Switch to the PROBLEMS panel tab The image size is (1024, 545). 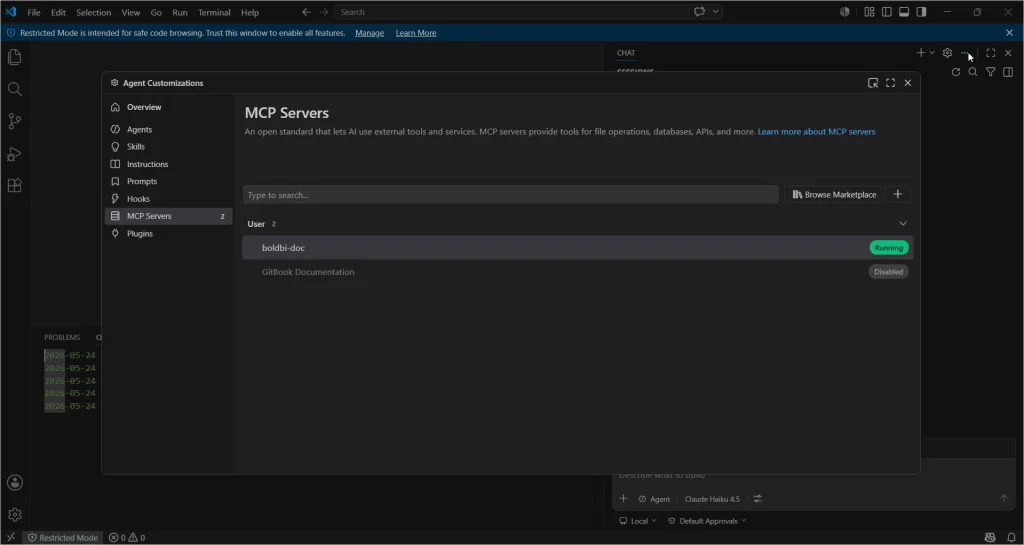(x=62, y=337)
